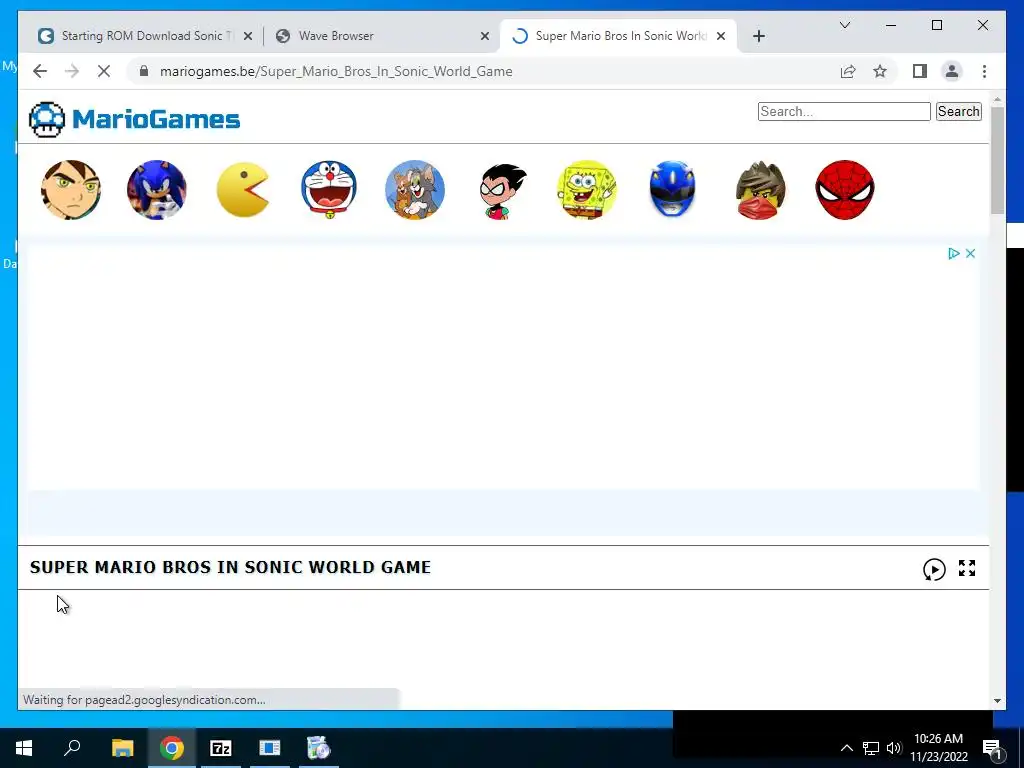Focus the MarioGames Search input field
1024x768 pixels.
click(x=844, y=112)
